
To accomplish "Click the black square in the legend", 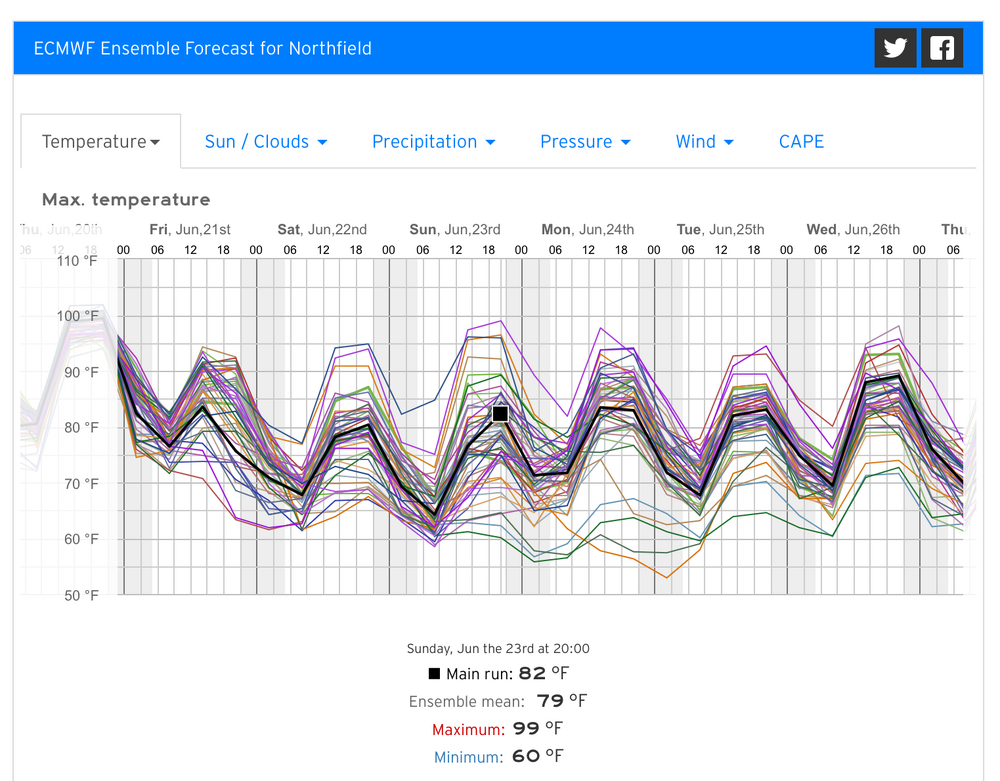I will click(434, 673).
